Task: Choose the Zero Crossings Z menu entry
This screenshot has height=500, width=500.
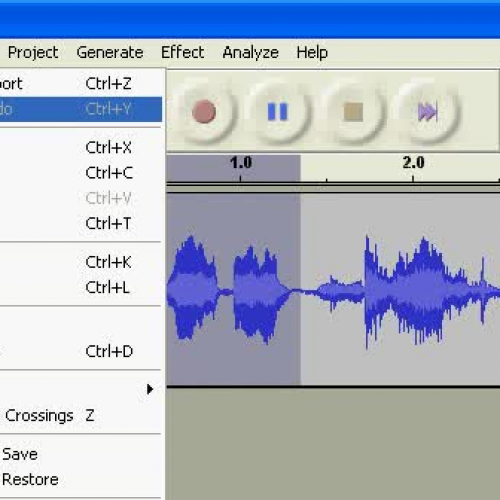Action: [81, 415]
